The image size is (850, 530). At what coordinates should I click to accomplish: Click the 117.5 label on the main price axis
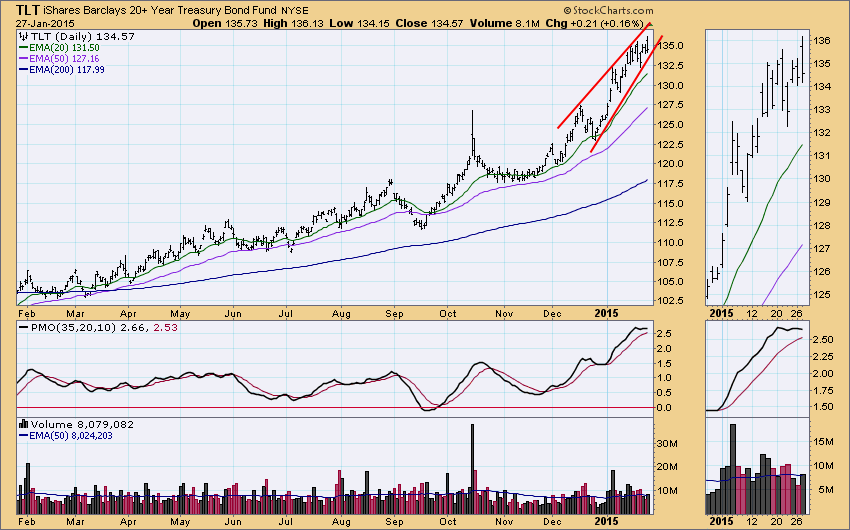coord(673,183)
